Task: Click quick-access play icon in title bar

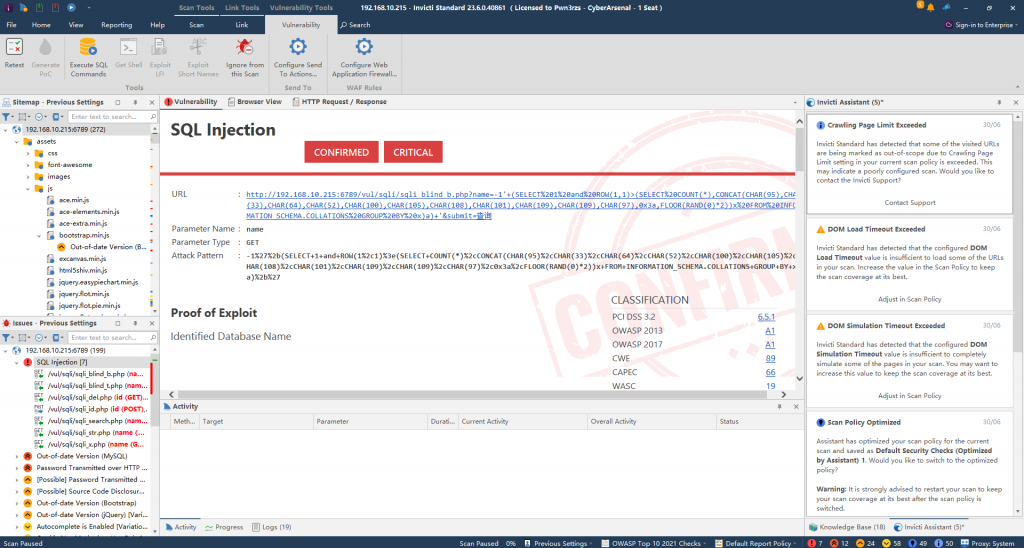Action: 71,7
